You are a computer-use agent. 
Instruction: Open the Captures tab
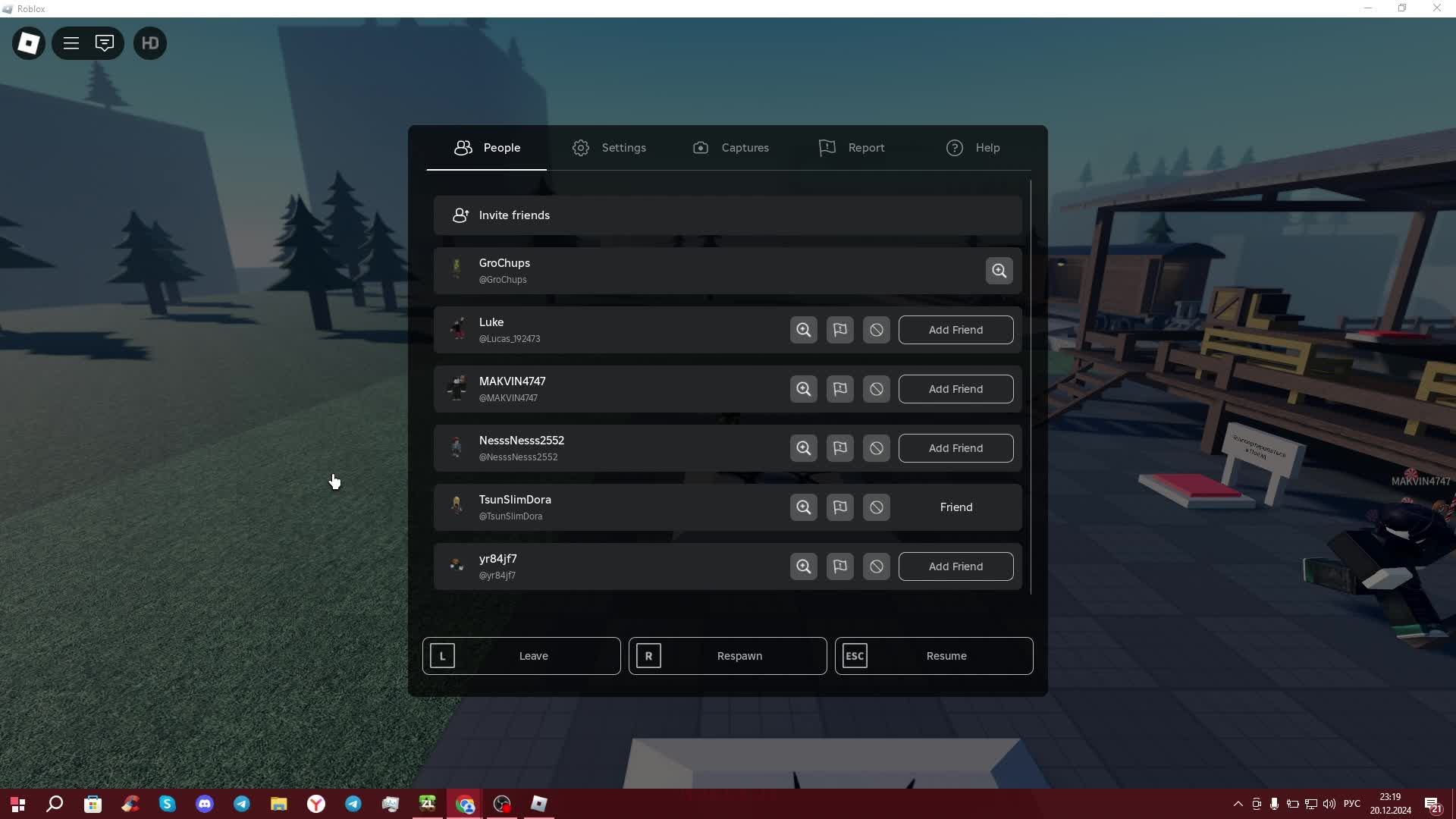730,148
